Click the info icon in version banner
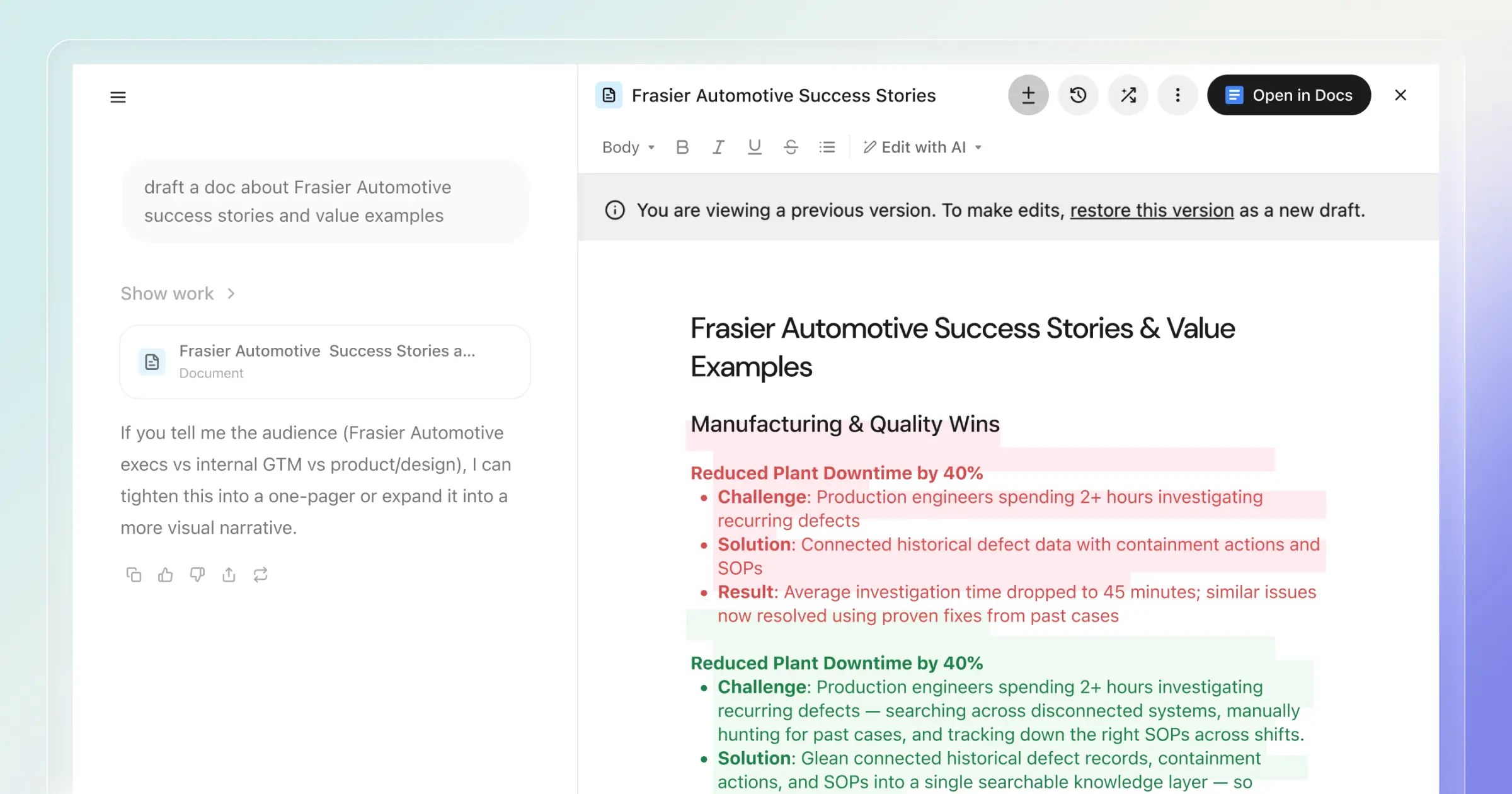This screenshot has width=1512, height=794. [615, 210]
